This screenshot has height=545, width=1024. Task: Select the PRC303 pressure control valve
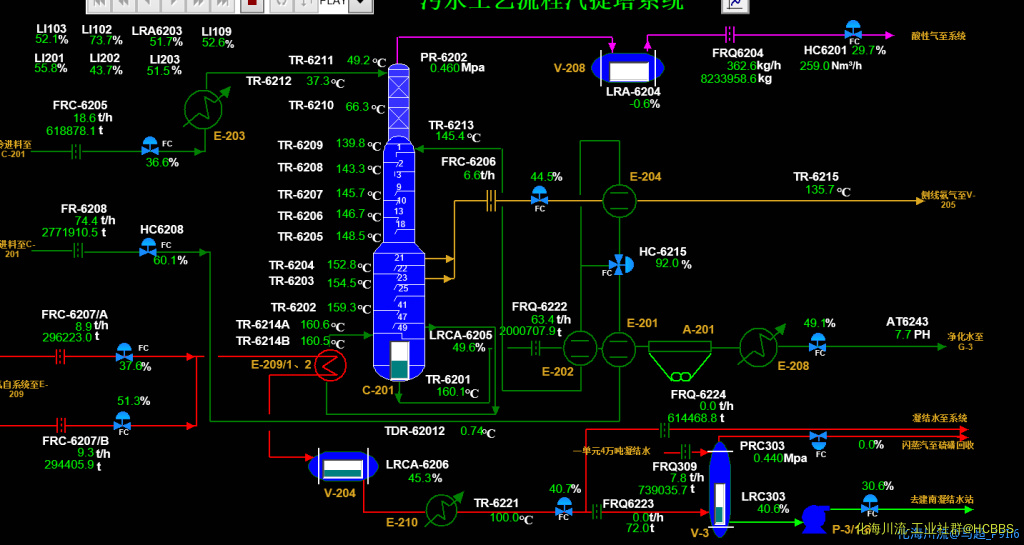[818, 438]
